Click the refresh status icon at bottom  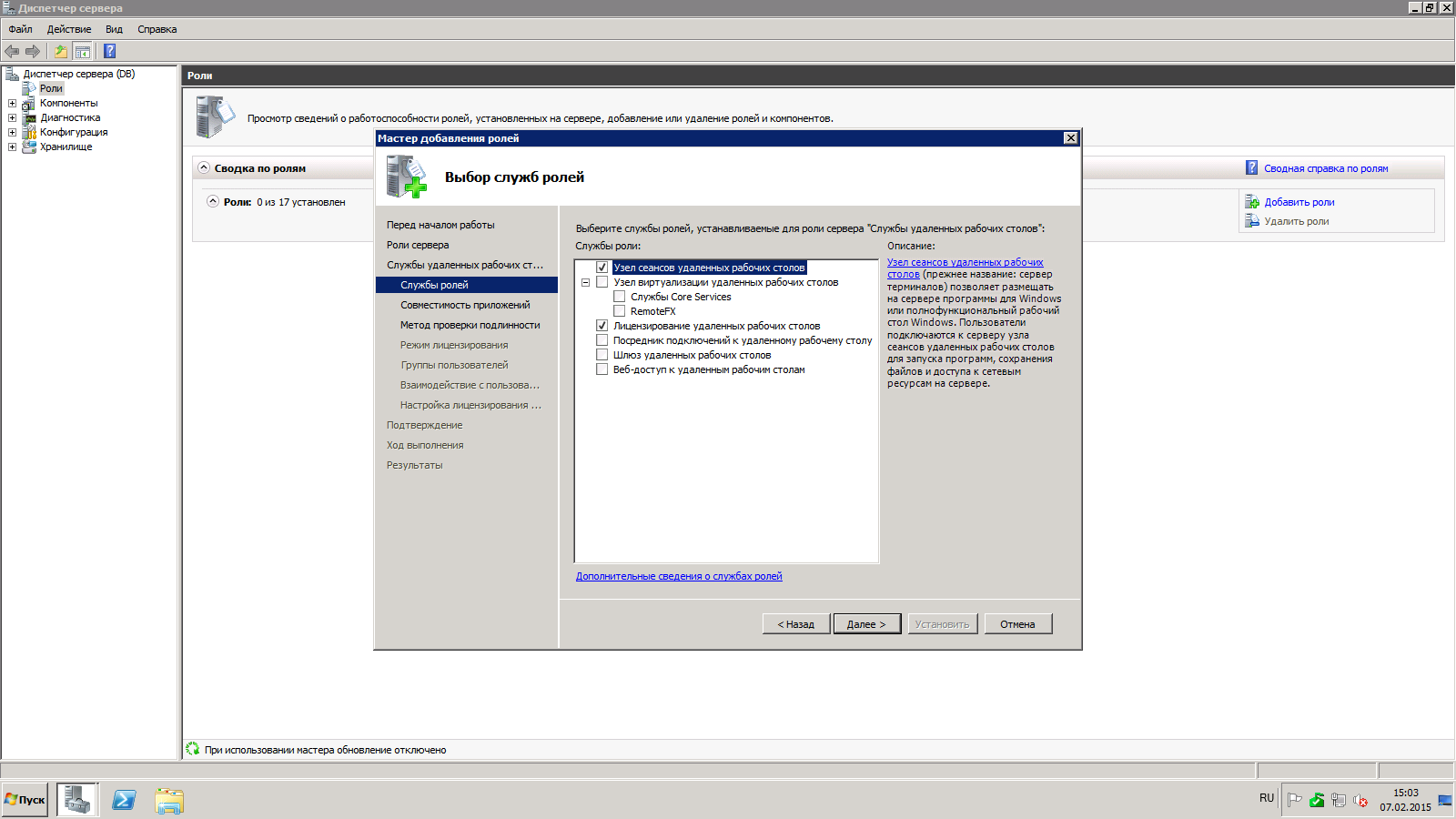point(193,749)
